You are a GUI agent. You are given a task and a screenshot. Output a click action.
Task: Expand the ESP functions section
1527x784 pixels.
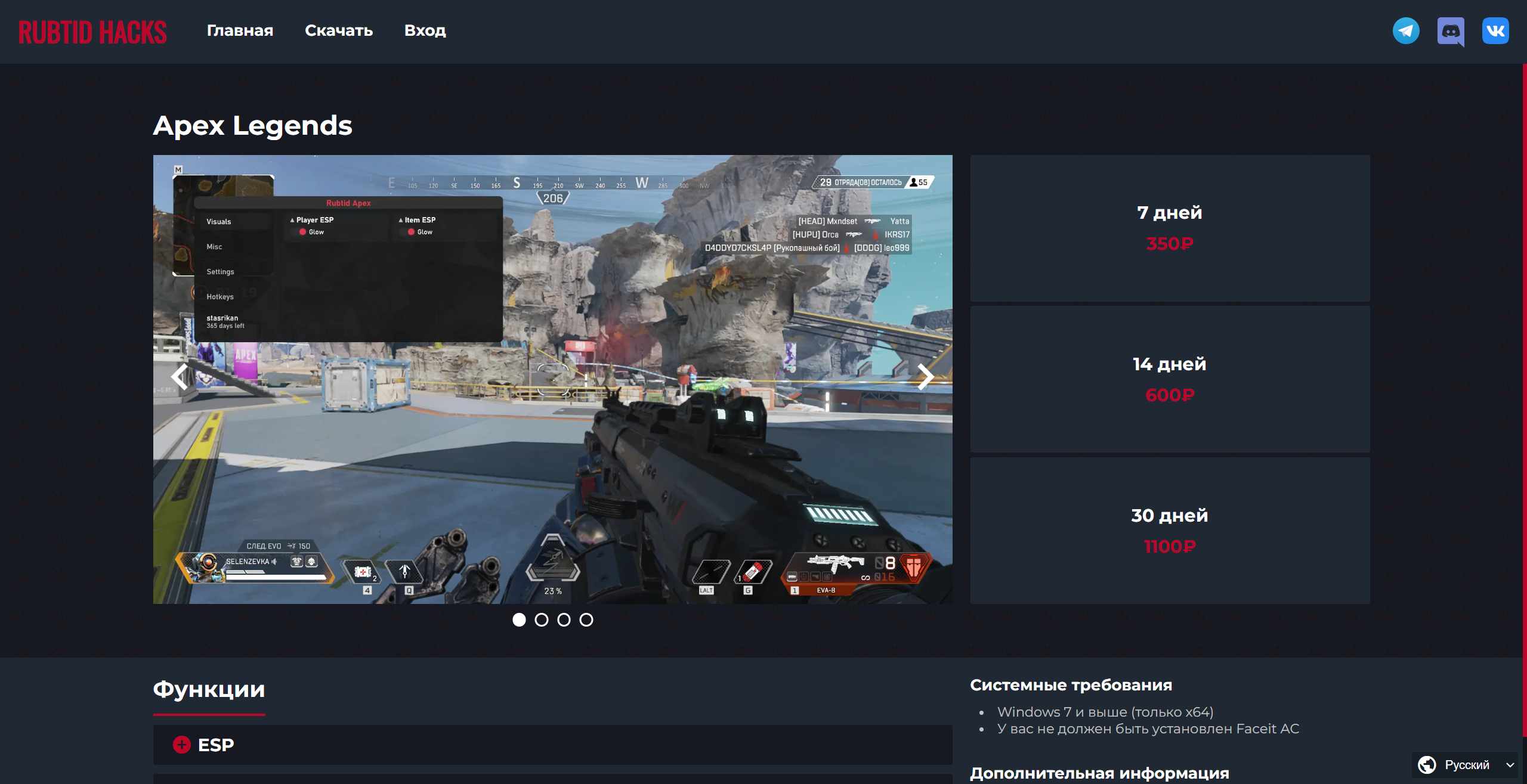pos(552,745)
